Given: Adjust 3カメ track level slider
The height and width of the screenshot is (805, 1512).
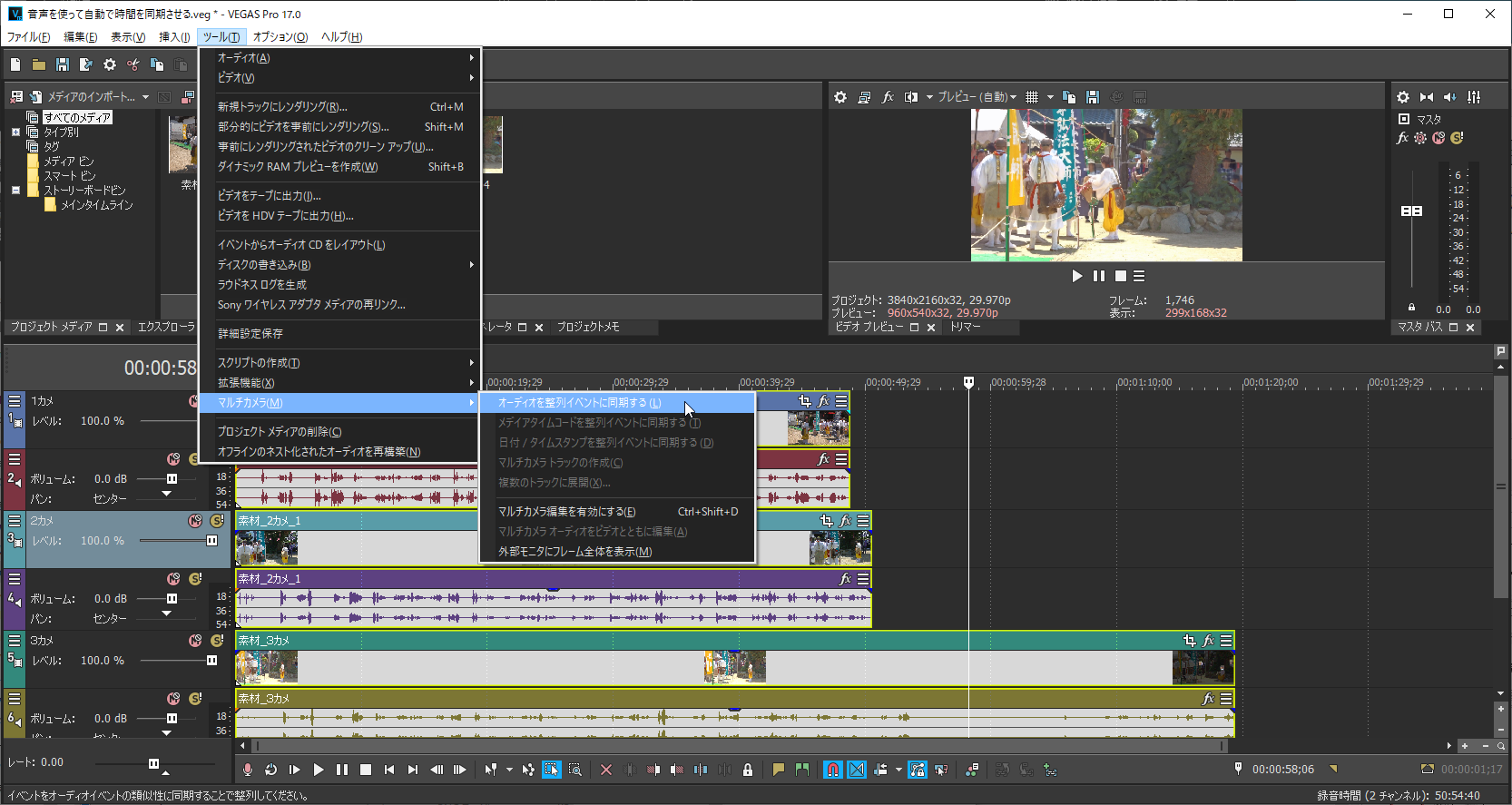Looking at the screenshot, I should (x=211, y=661).
